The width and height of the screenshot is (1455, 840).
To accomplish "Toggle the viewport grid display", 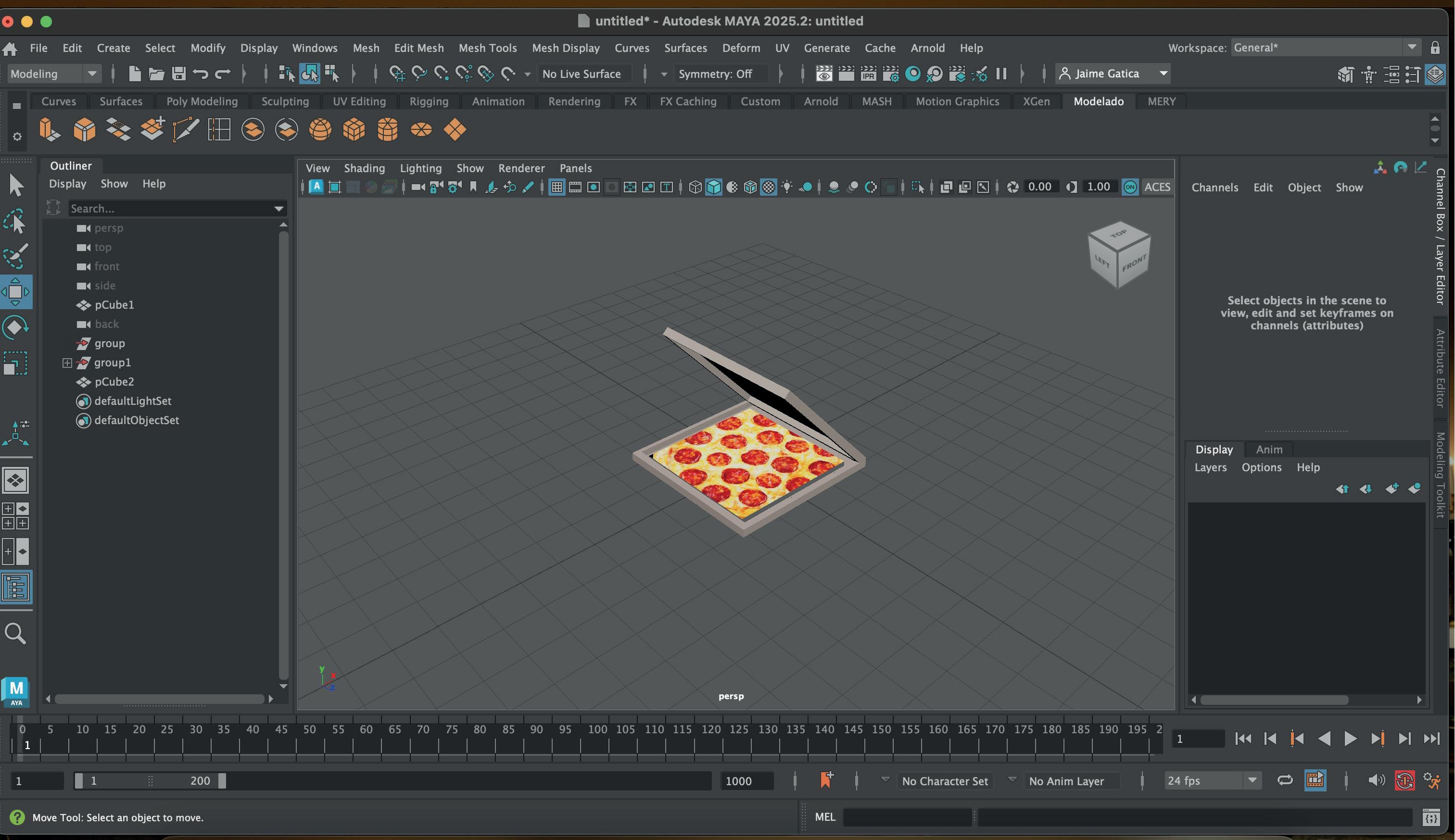I will pos(557,187).
